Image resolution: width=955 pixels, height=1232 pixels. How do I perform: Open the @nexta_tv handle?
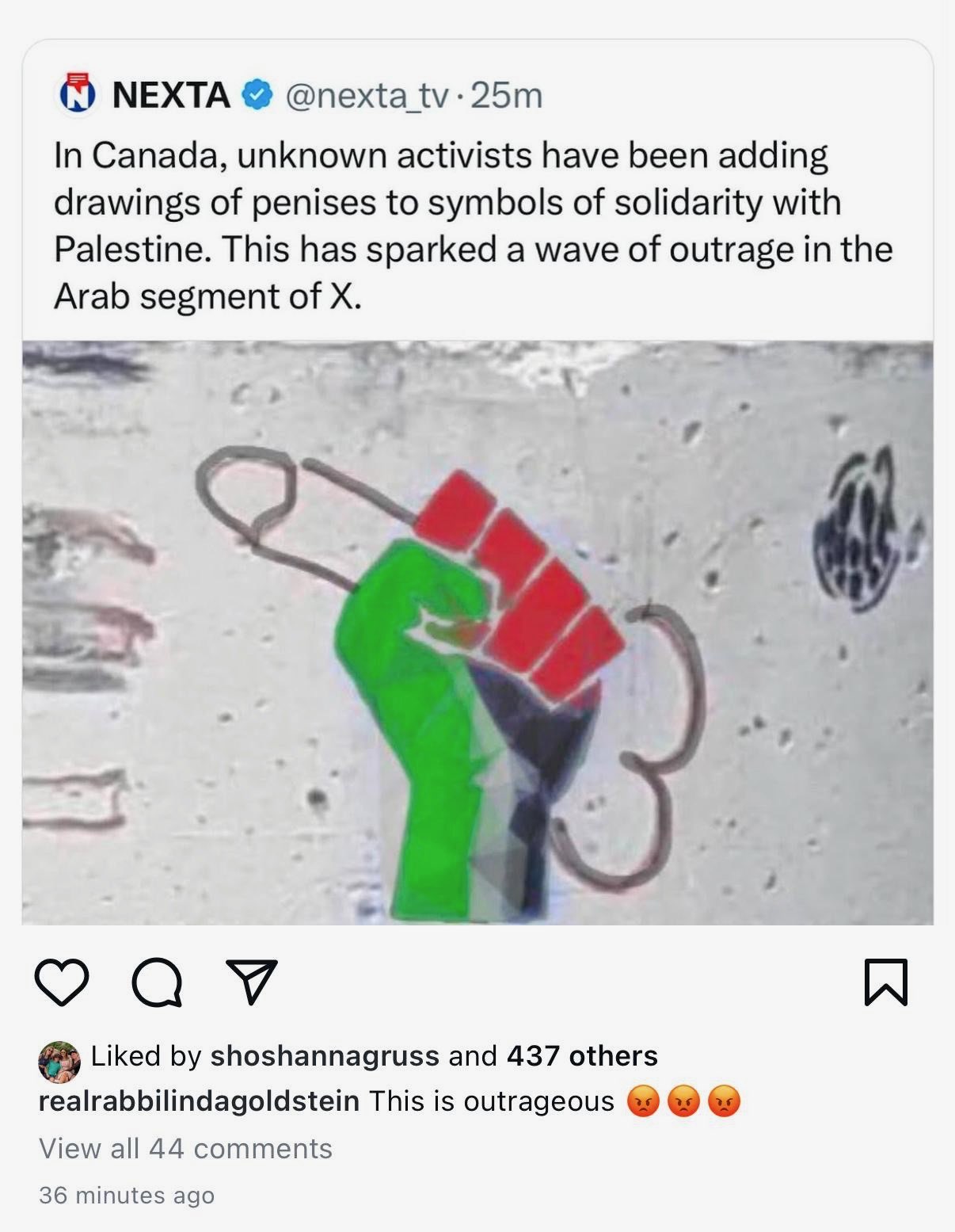point(367,96)
